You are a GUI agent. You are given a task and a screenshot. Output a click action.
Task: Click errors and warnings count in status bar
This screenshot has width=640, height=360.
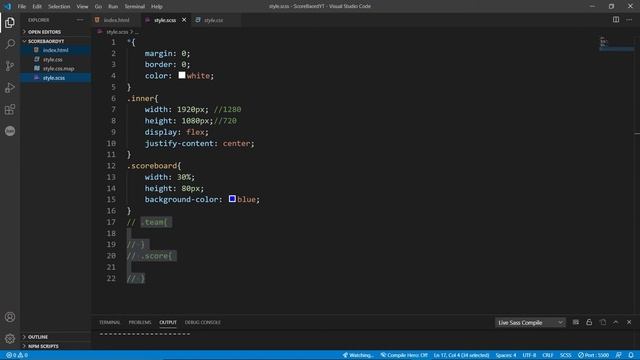17,355
